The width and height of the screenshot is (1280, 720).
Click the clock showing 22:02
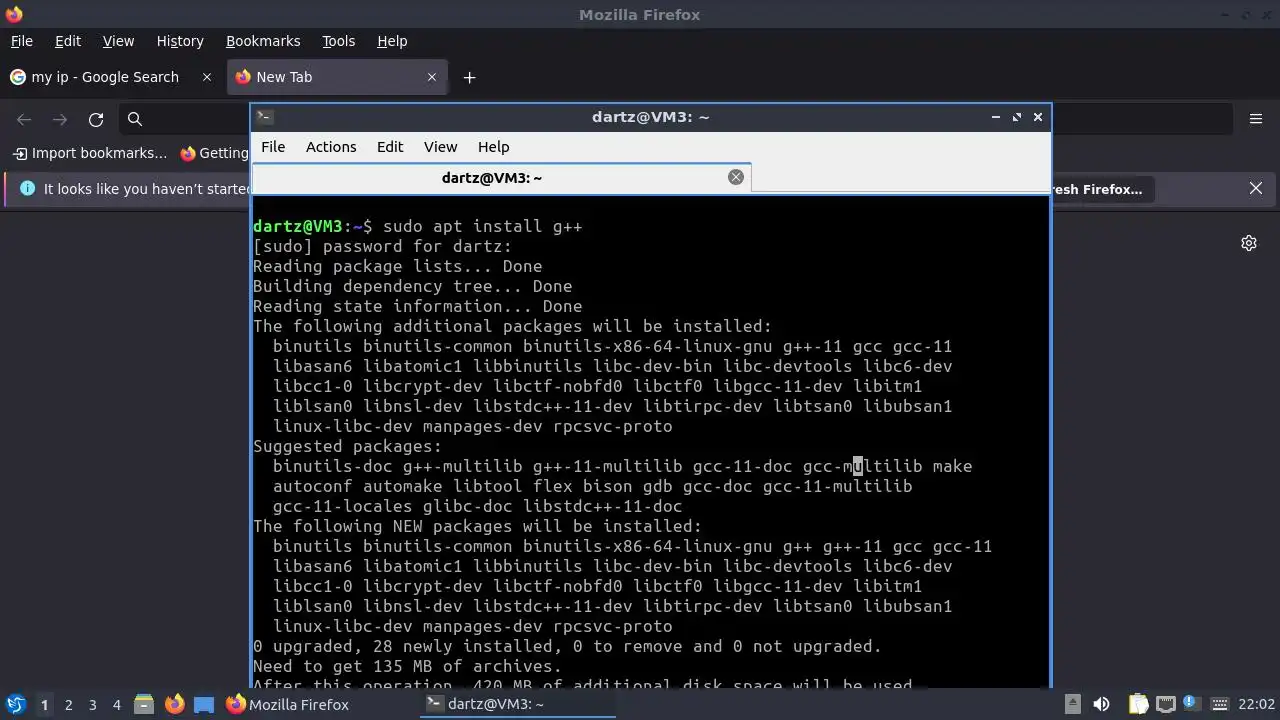pos(1256,704)
